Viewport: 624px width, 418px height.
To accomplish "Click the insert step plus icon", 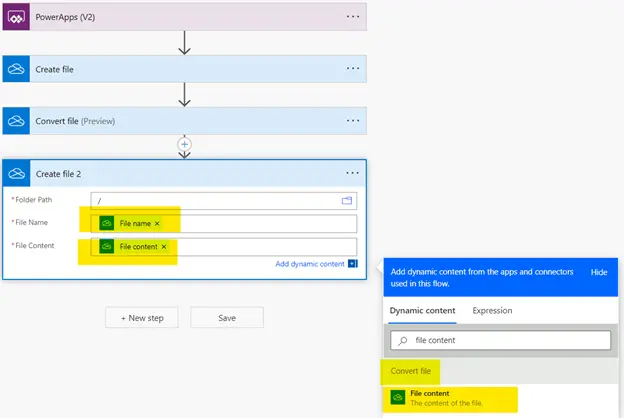I will [x=184, y=144].
